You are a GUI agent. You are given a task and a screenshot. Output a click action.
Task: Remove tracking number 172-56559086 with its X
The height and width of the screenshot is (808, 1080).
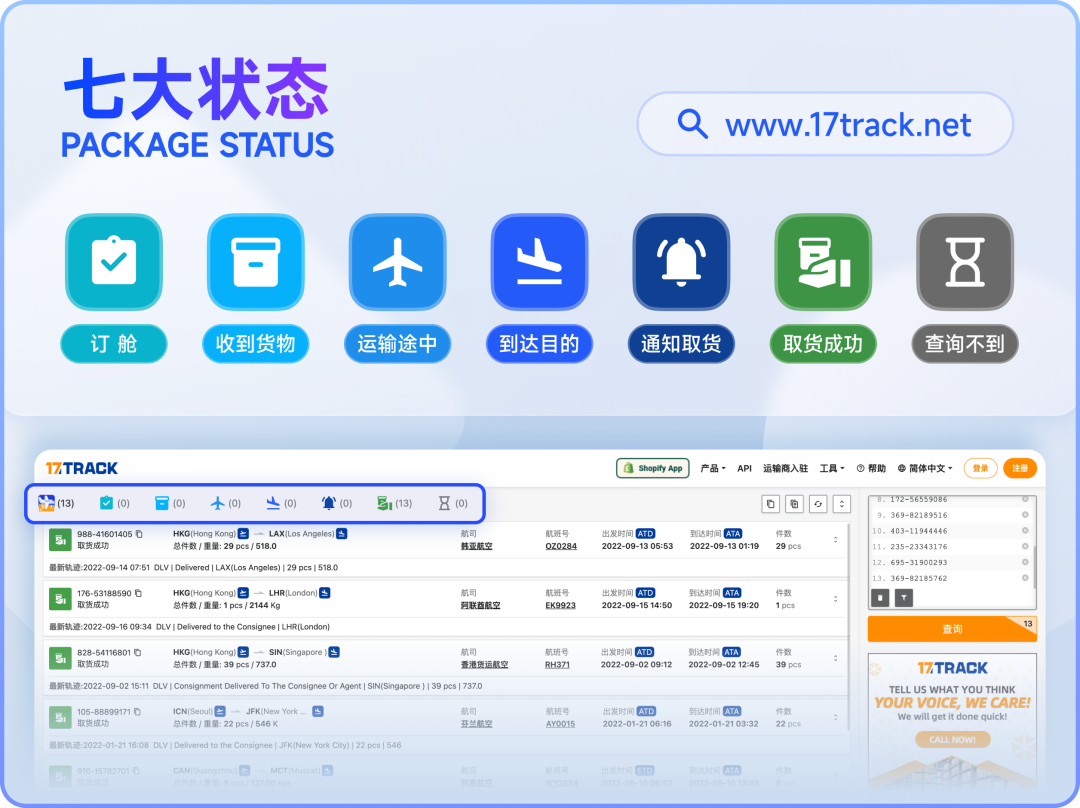[1025, 497]
